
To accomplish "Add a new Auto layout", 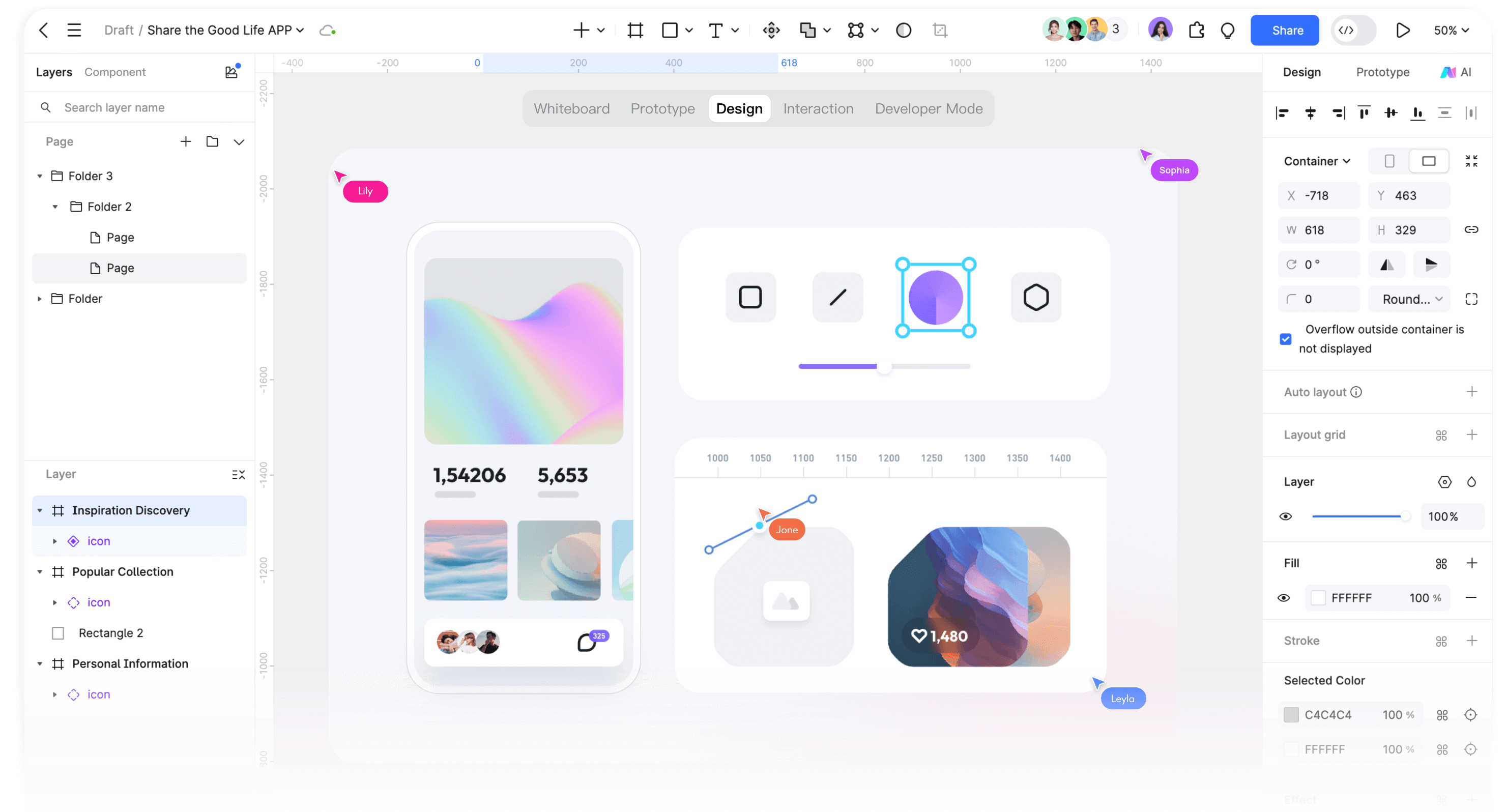I will 1471,392.
